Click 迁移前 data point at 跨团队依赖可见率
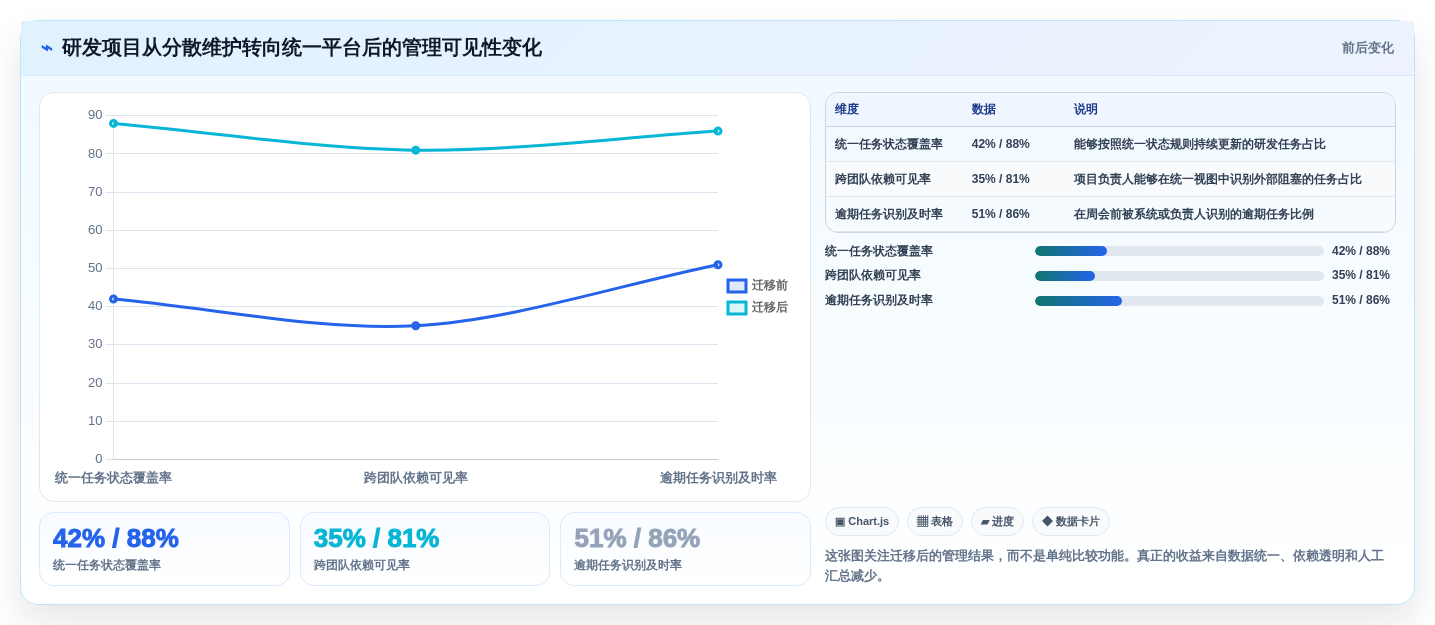 416,326
